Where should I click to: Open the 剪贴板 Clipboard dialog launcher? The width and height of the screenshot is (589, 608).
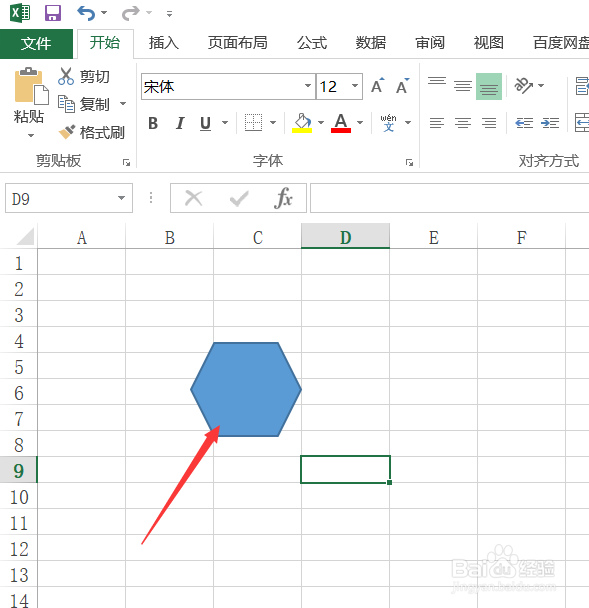coord(126,162)
